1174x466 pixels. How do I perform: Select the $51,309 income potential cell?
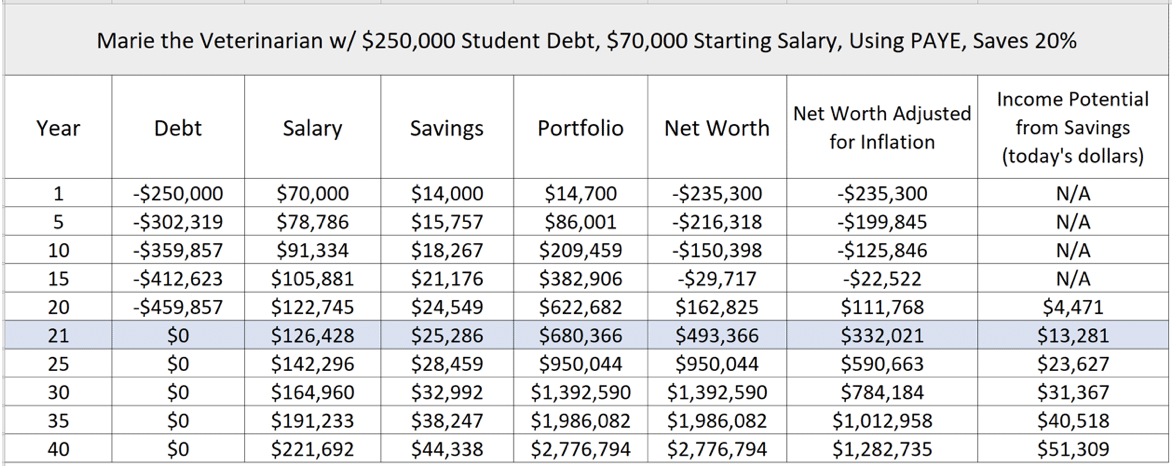[1074, 449]
